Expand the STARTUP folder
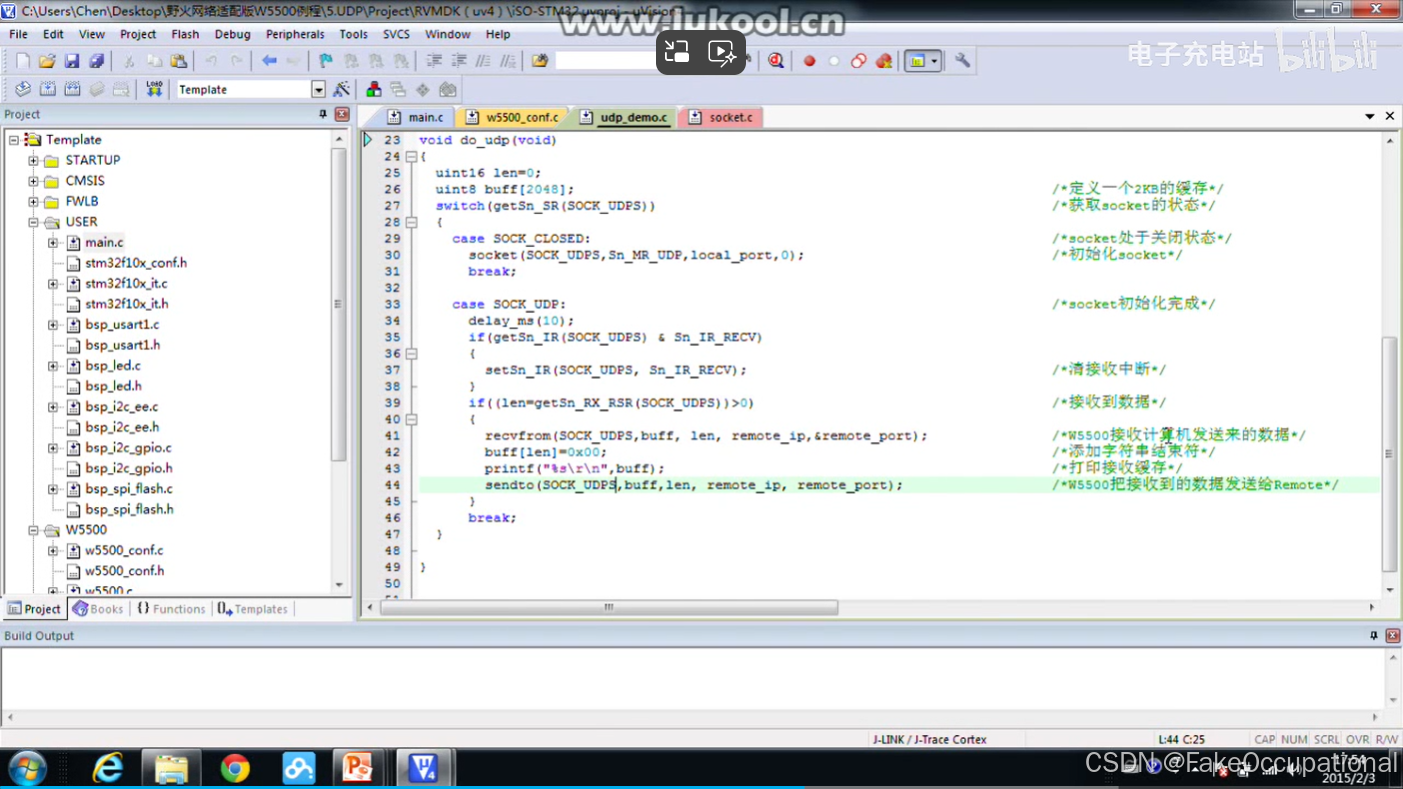Viewport: 1403px width, 789px height. tap(34, 161)
